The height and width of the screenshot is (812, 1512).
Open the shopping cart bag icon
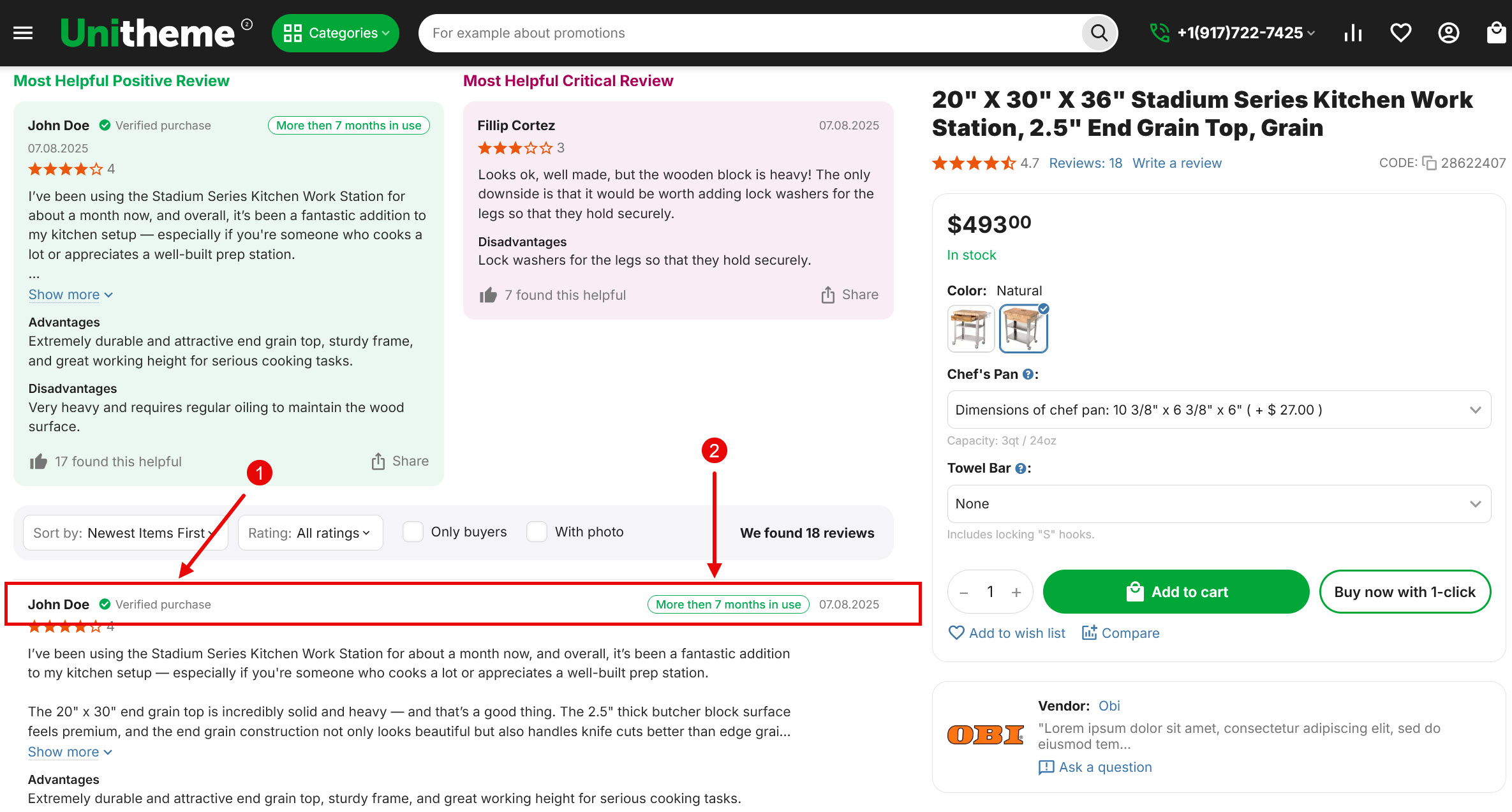coord(1496,33)
